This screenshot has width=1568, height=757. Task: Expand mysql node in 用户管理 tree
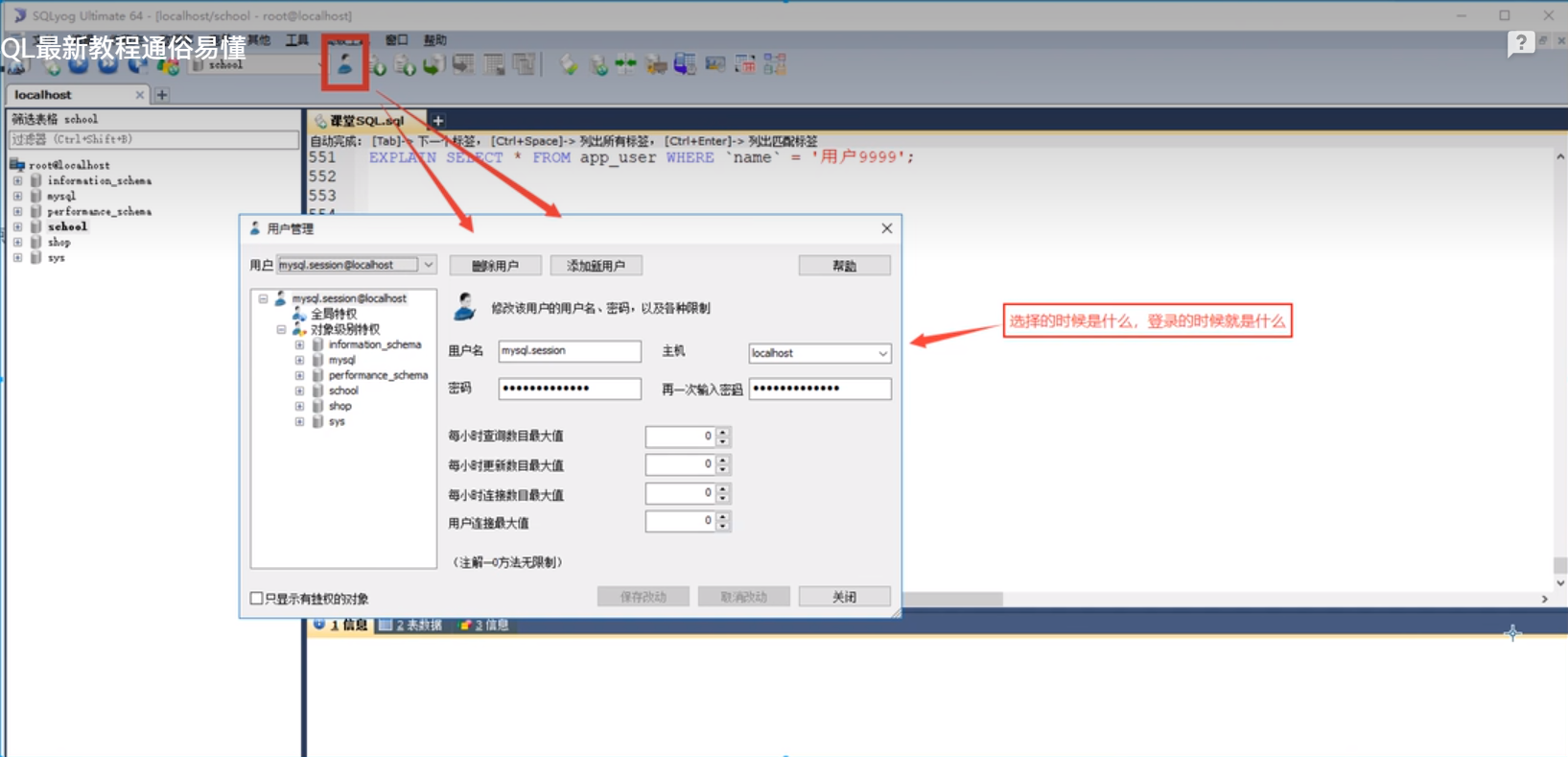point(299,360)
